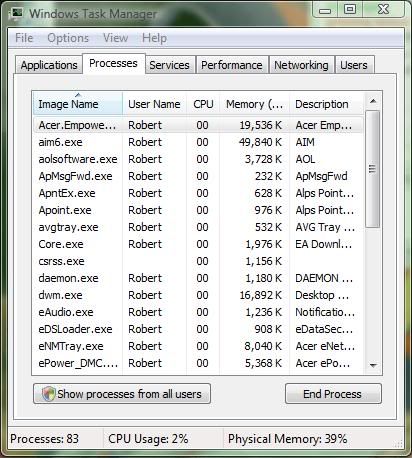Maximize the Task Manager window

349,9
